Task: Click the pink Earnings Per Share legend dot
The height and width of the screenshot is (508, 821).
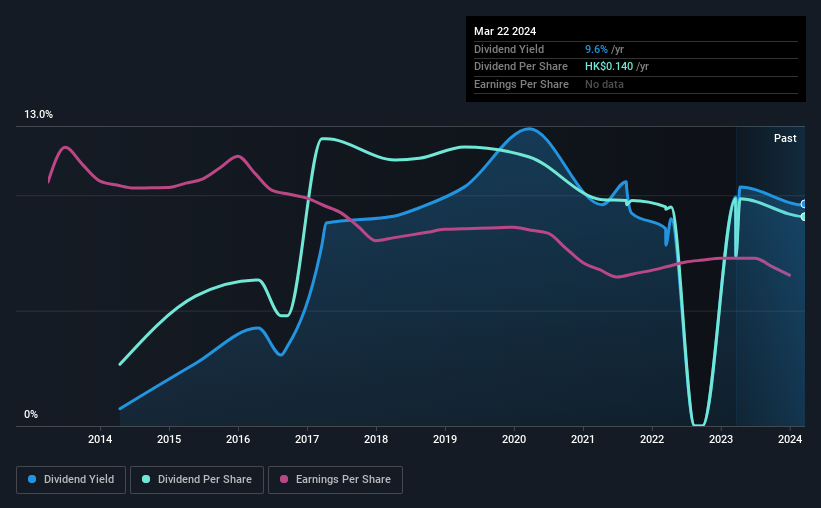Action: click(284, 479)
